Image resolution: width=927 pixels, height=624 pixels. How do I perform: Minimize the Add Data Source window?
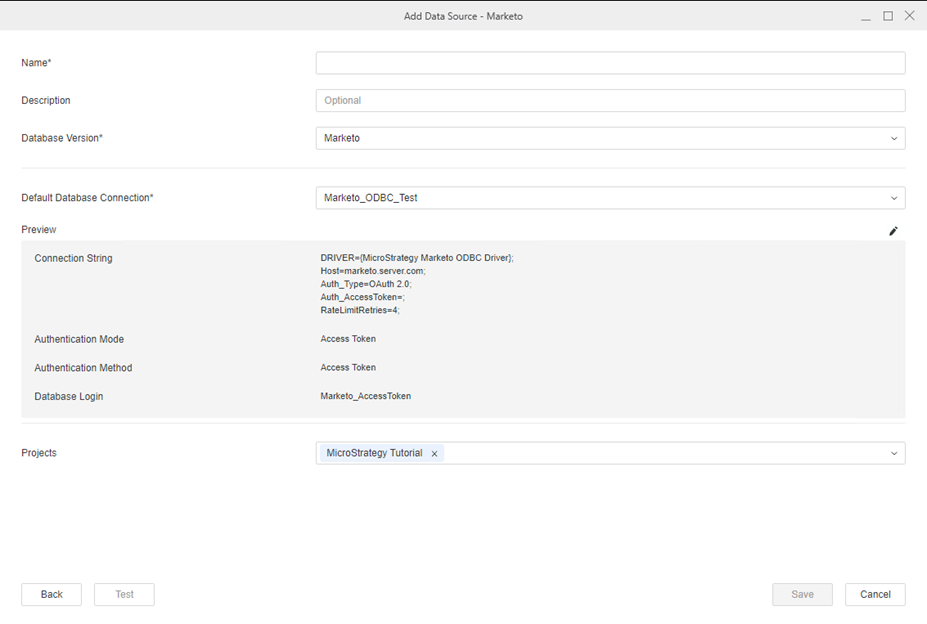point(864,16)
